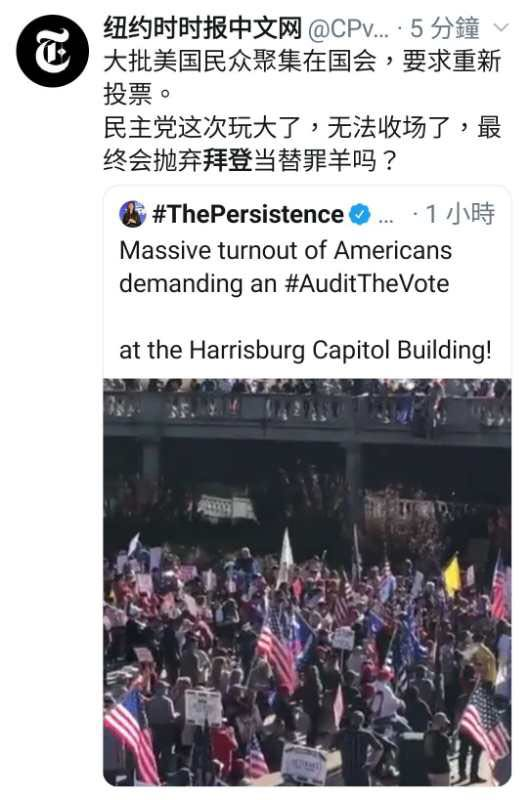Viewport: 528px width, 800px height.
Task: Play the rally crowd video thumbnail
Action: (x=307, y=582)
